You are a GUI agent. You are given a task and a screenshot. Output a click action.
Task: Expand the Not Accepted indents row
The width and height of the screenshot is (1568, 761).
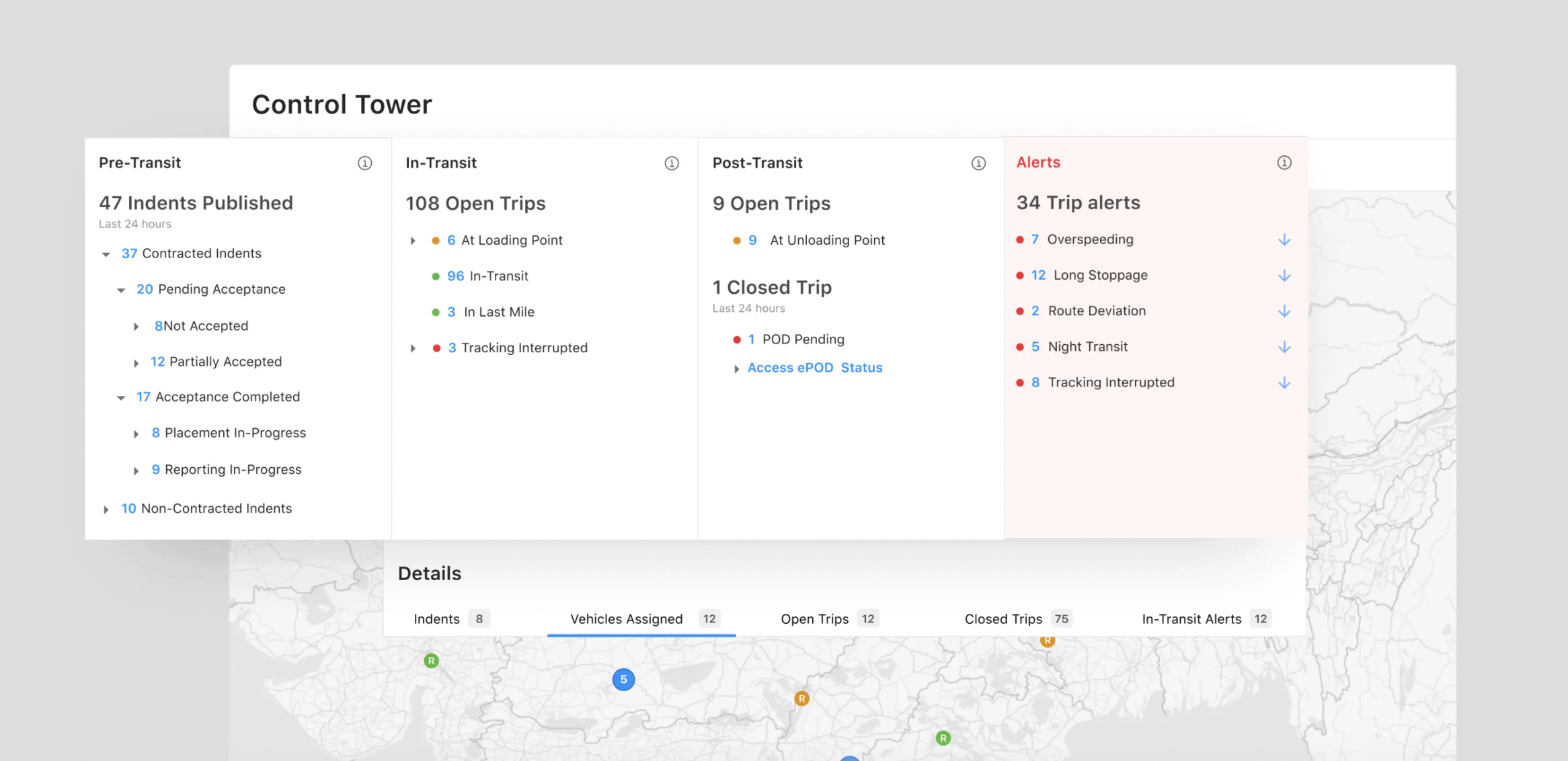click(x=137, y=325)
